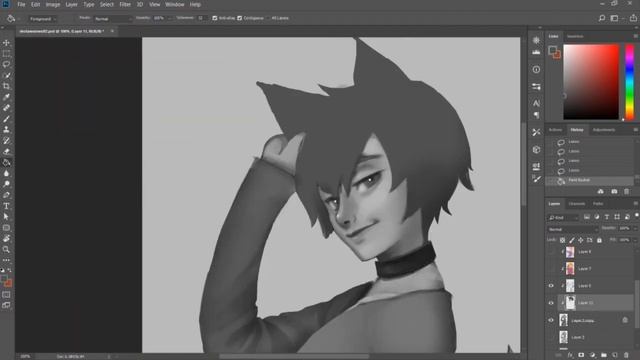Show Layer 8 visibility box

click(x=551, y=252)
